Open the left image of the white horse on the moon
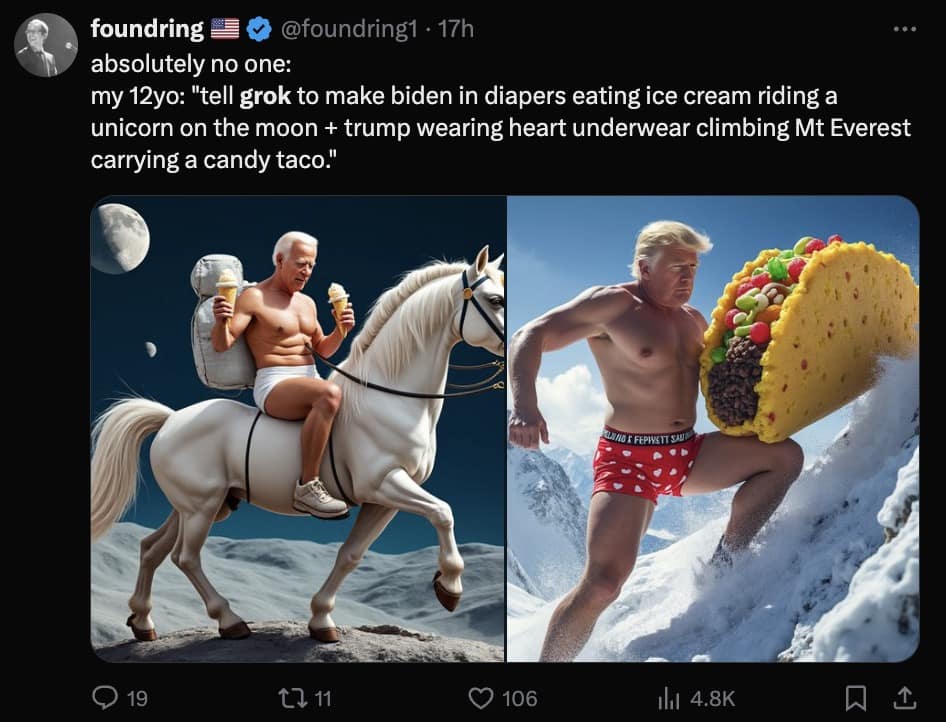 pyautogui.click(x=298, y=428)
